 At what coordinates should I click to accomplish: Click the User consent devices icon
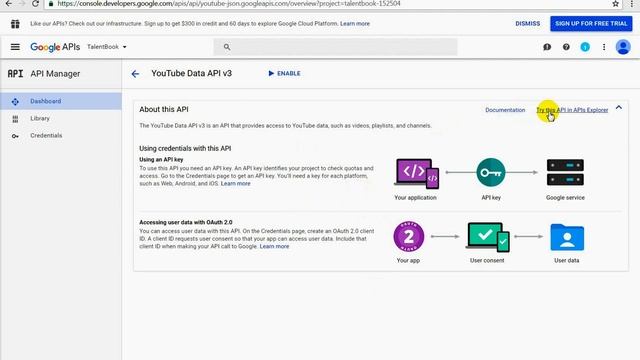[x=488, y=237]
